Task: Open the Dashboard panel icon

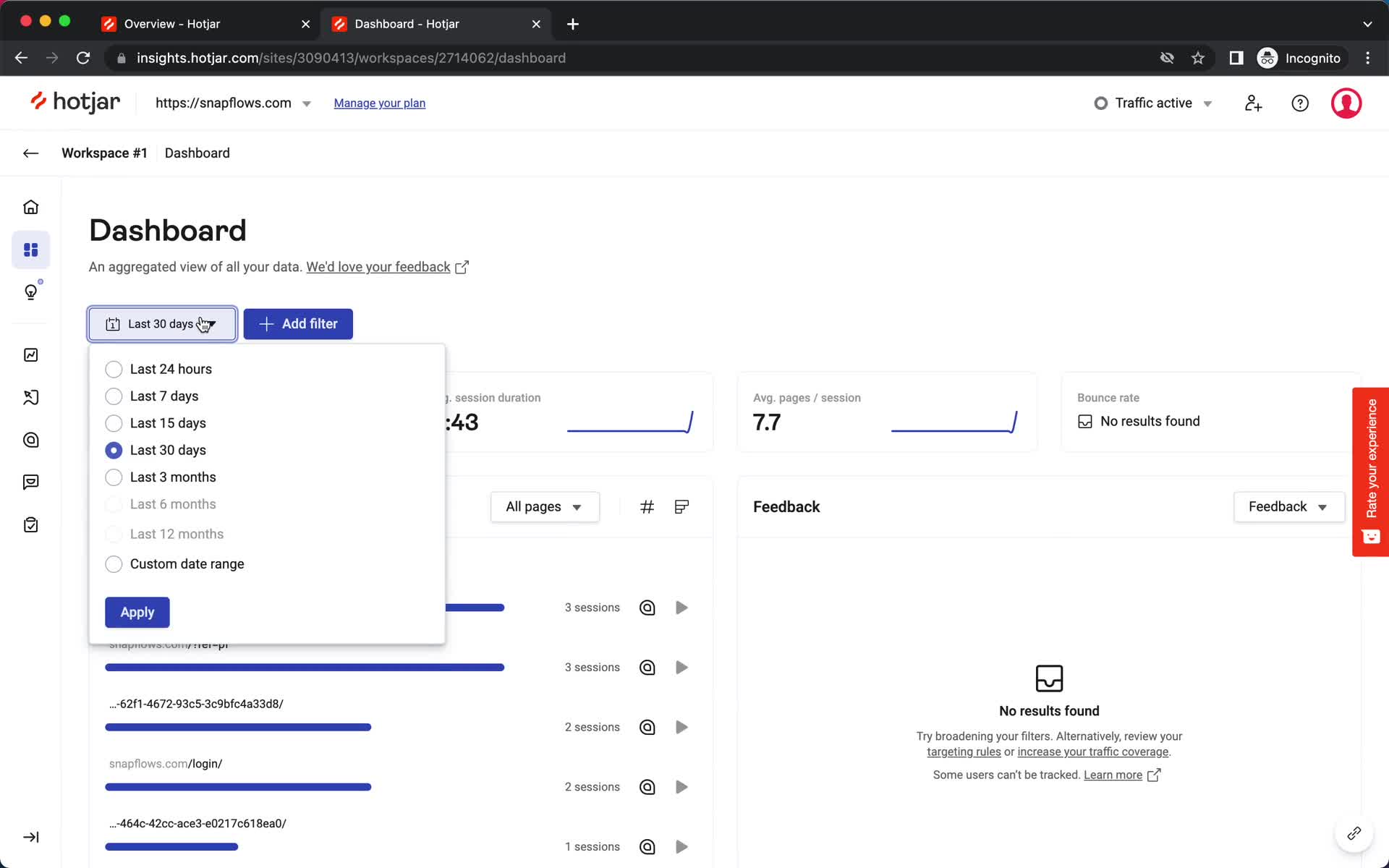Action: pos(30,249)
